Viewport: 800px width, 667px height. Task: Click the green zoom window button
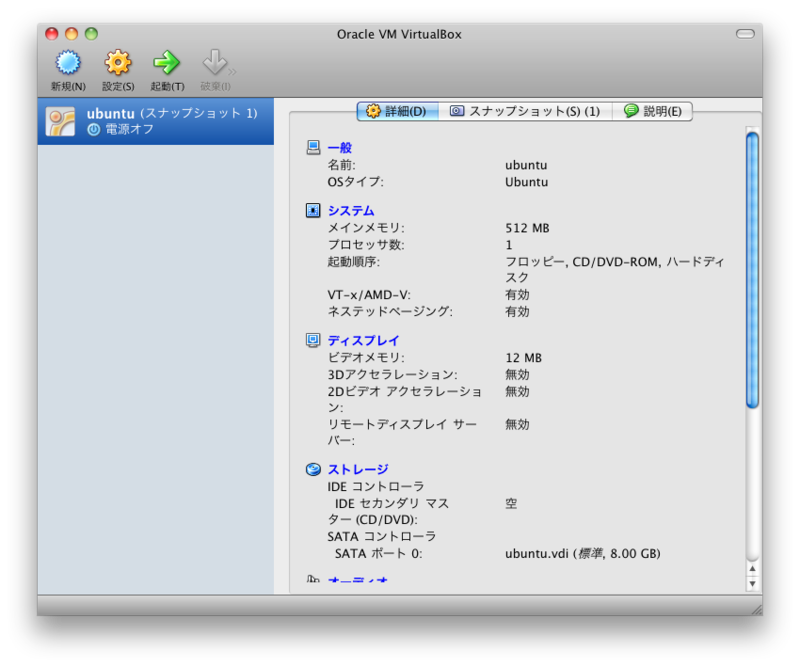tap(91, 34)
